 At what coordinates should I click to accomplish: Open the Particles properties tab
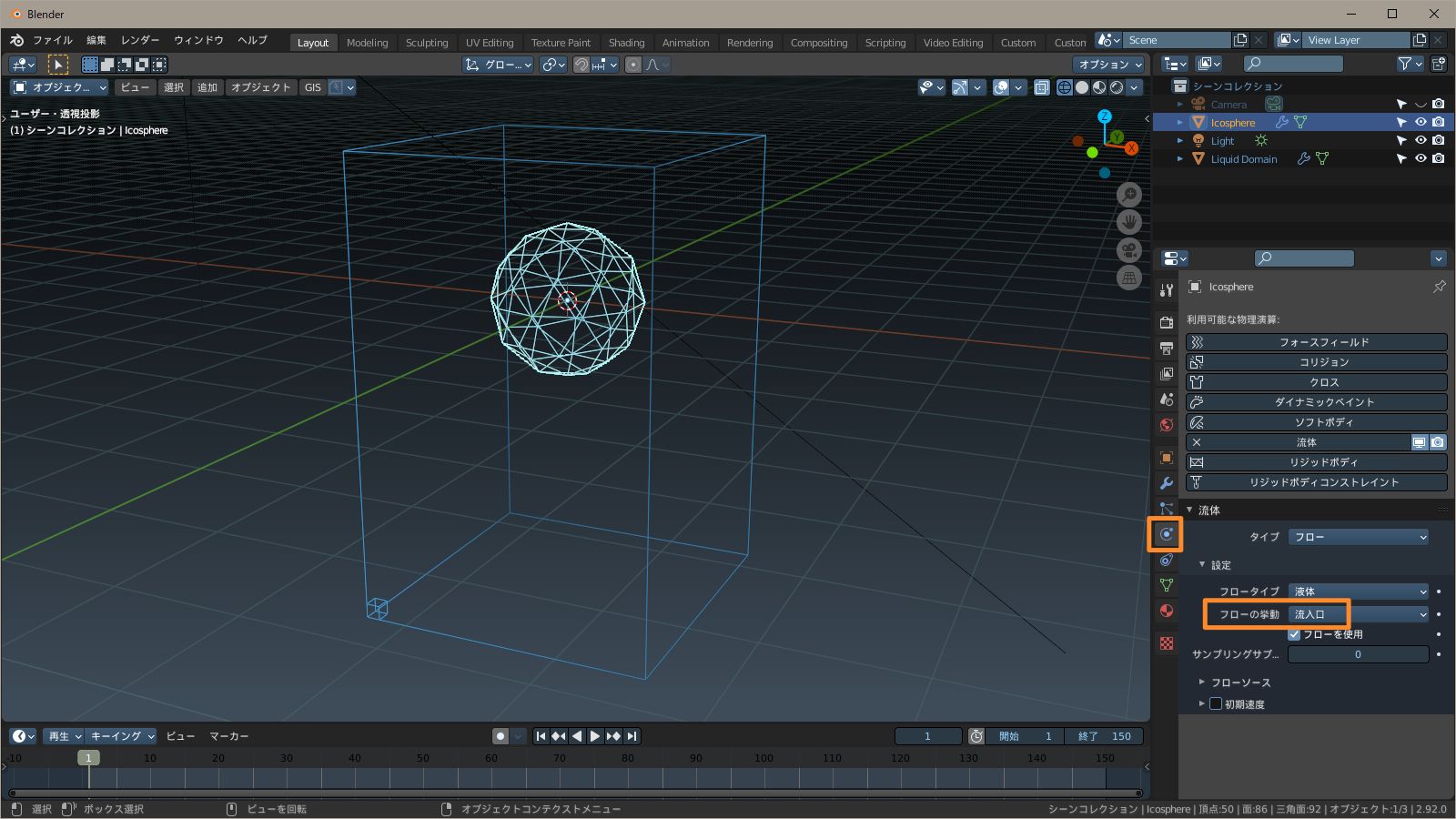point(1166,509)
